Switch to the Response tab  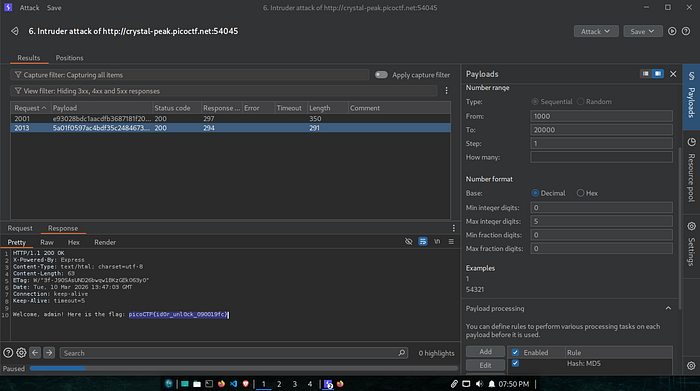point(63,228)
